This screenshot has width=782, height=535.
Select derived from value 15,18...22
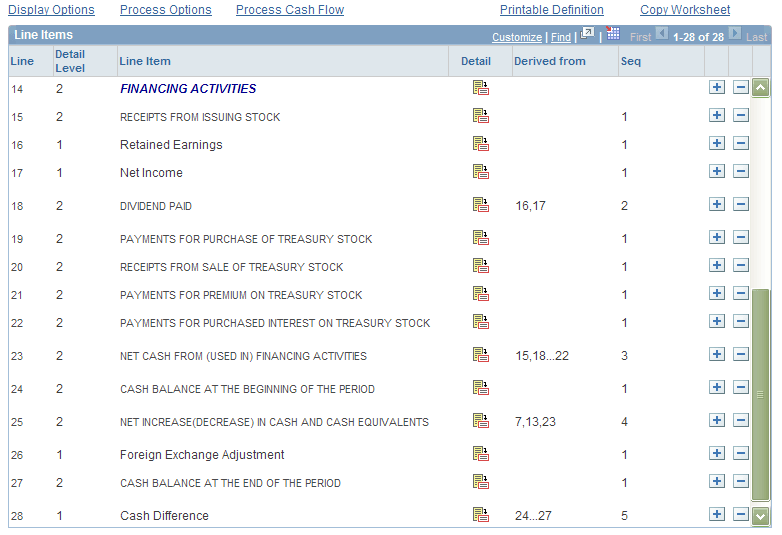(x=542, y=356)
